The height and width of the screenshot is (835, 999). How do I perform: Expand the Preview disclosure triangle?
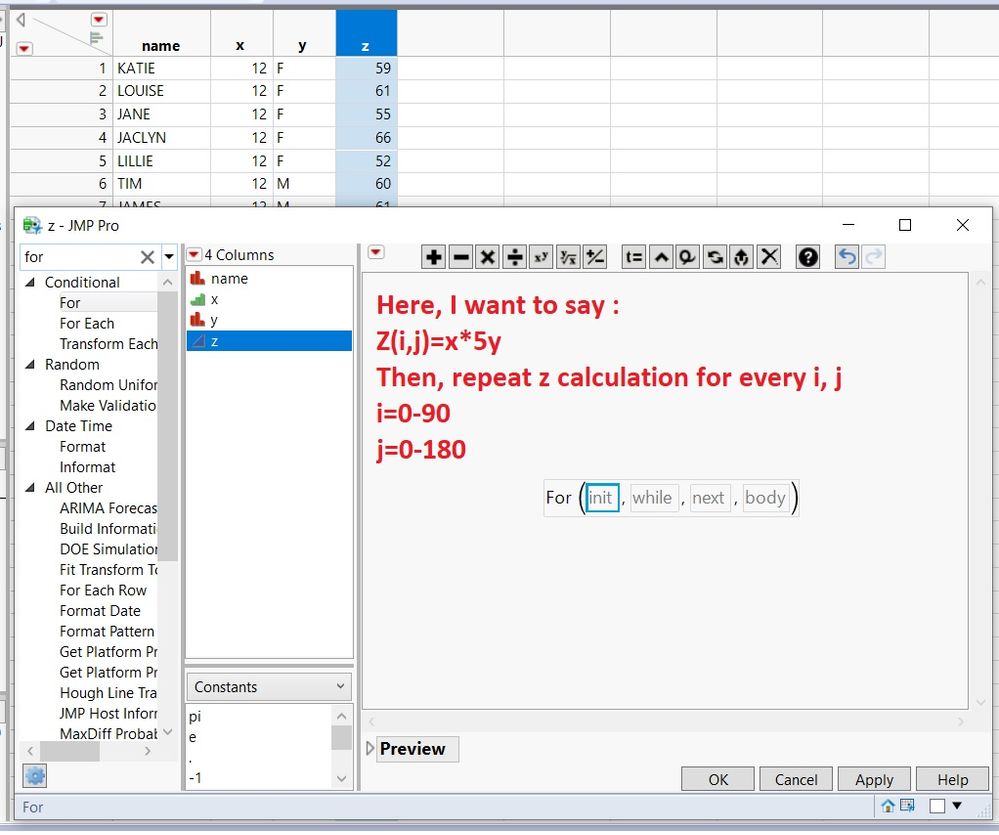point(370,748)
